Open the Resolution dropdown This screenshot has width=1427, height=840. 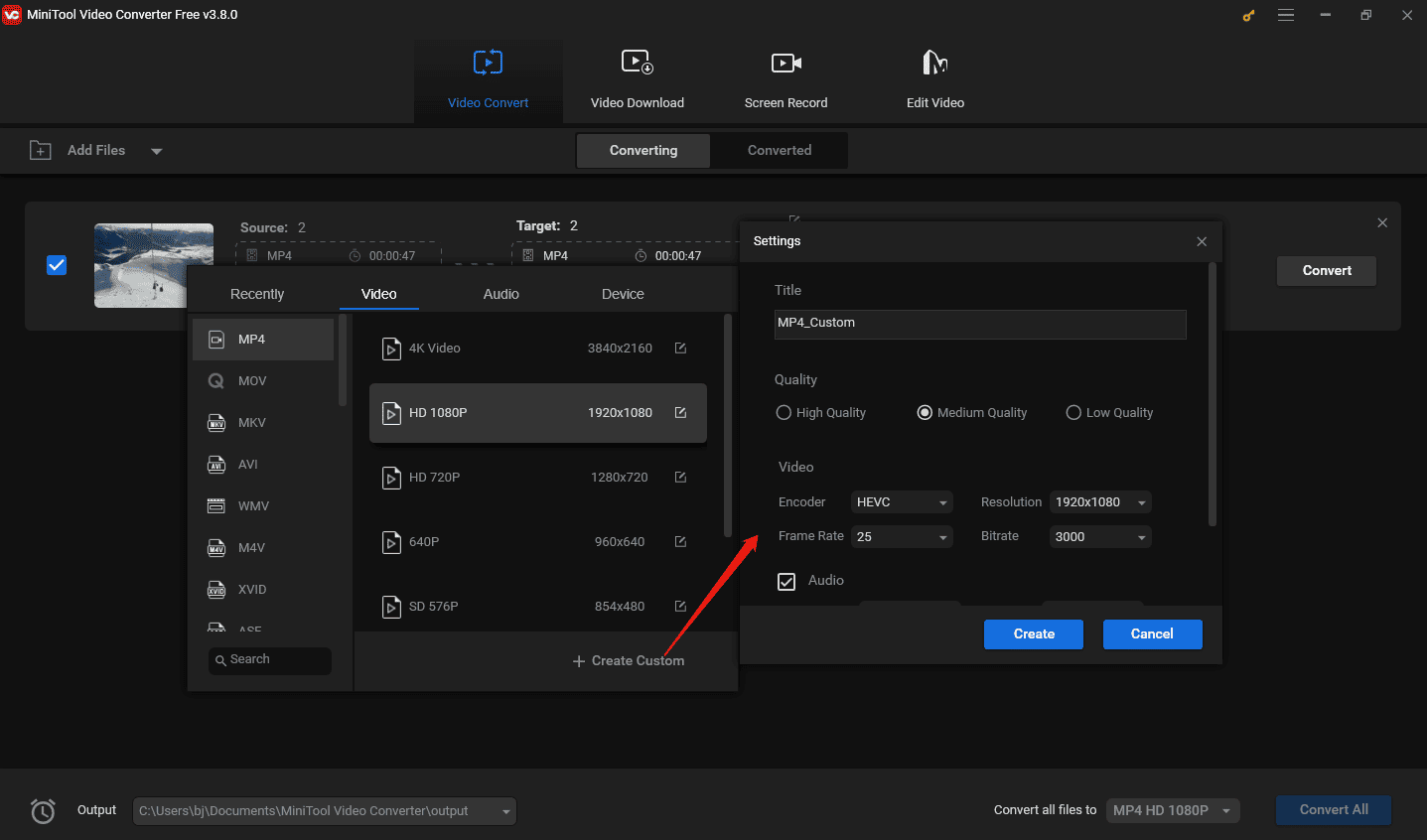pyautogui.click(x=1100, y=502)
